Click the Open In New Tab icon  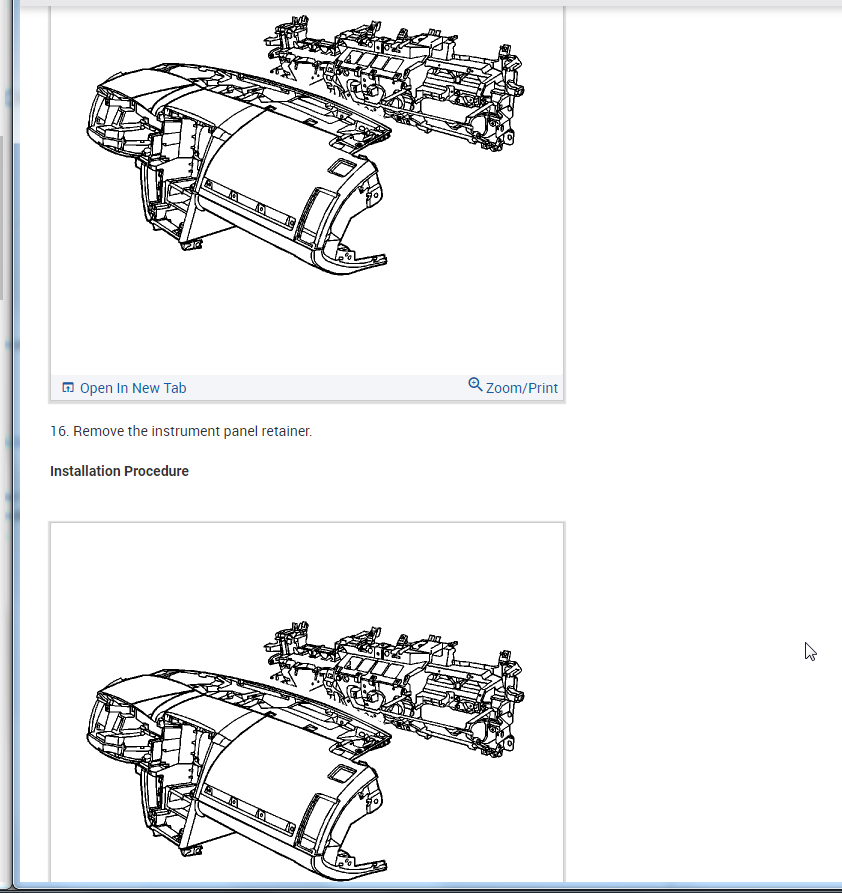tap(68, 388)
